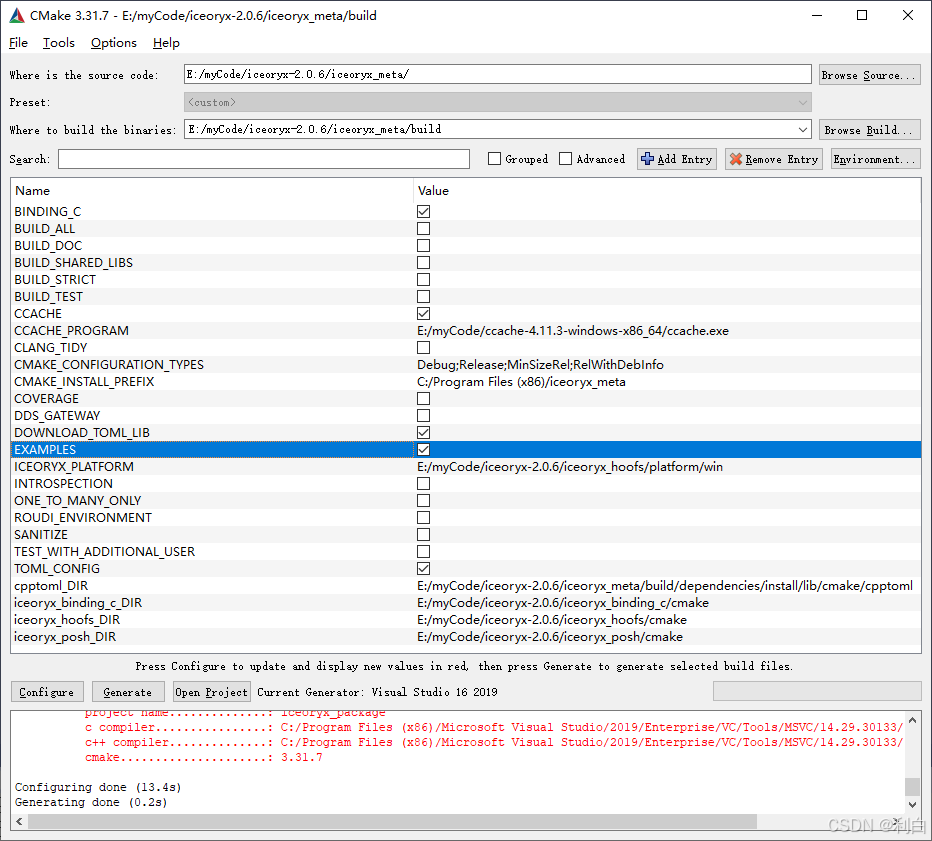The height and width of the screenshot is (841, 932).
Task: Click 'Generating done (0.2s)' log line
Action: point(91,802)
